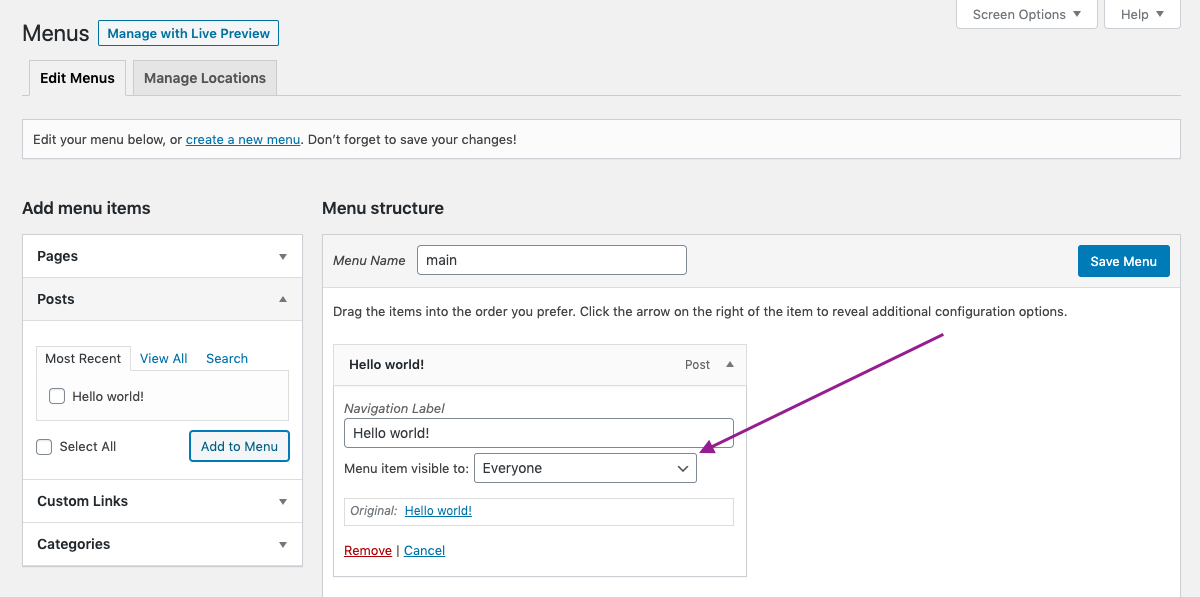This screenshot has width=1200, height=597.
Task: Switch to the View All posts tab
Action: tap(163, 358)
